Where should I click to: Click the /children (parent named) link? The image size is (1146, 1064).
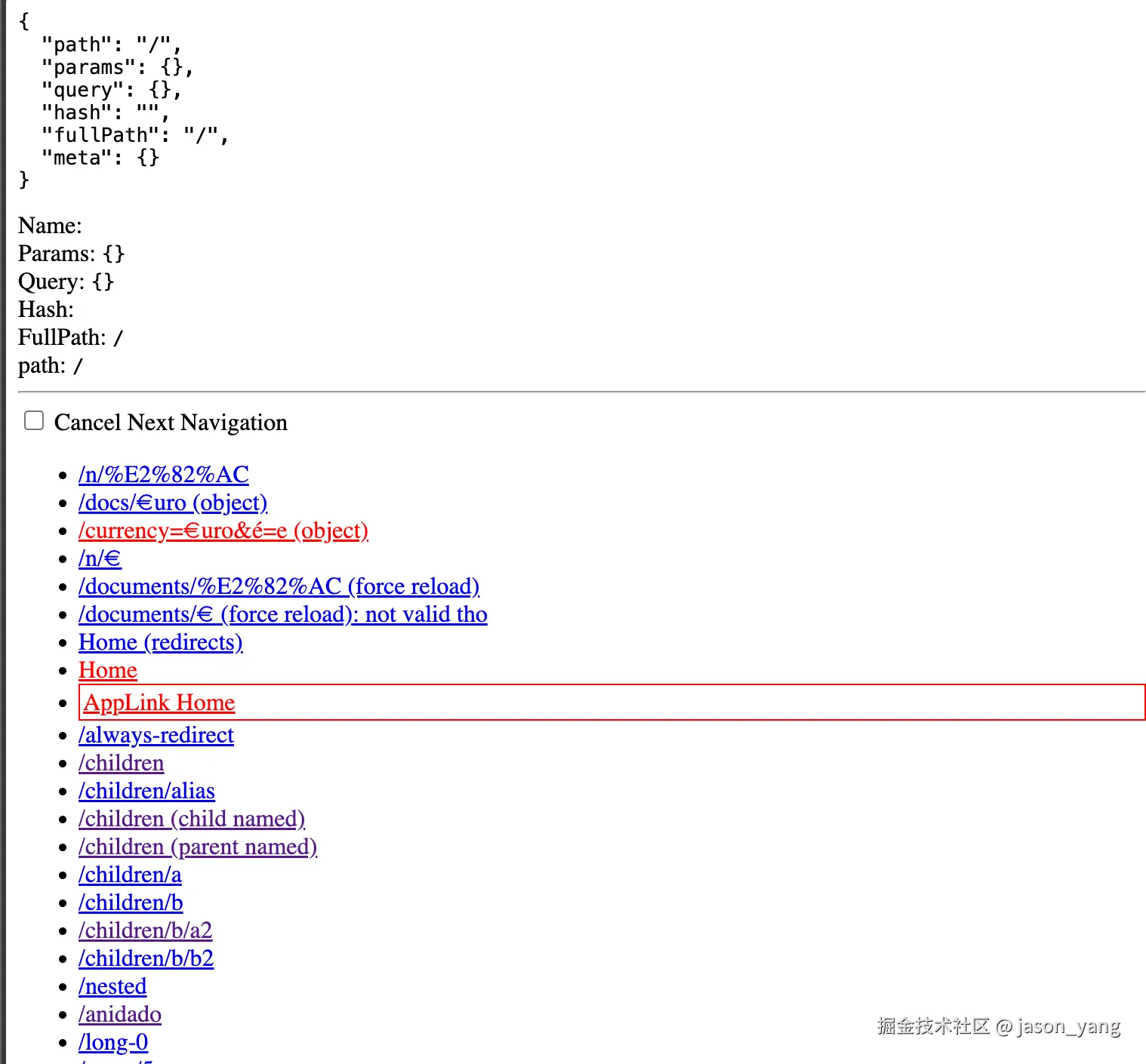pos(197,847)
